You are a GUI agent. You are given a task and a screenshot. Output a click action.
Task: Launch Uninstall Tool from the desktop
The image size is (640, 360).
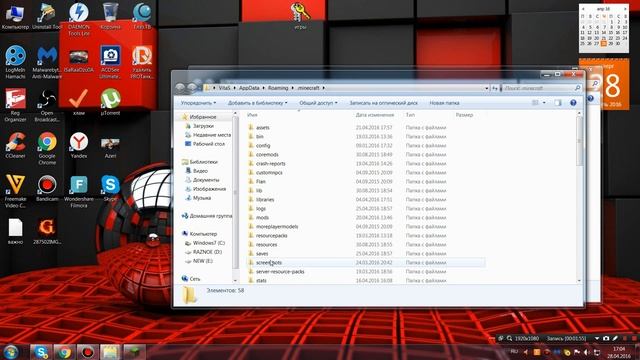47,16
